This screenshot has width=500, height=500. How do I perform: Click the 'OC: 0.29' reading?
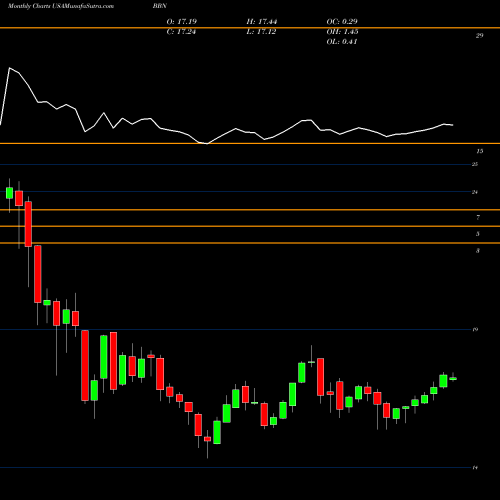point(342,22)
